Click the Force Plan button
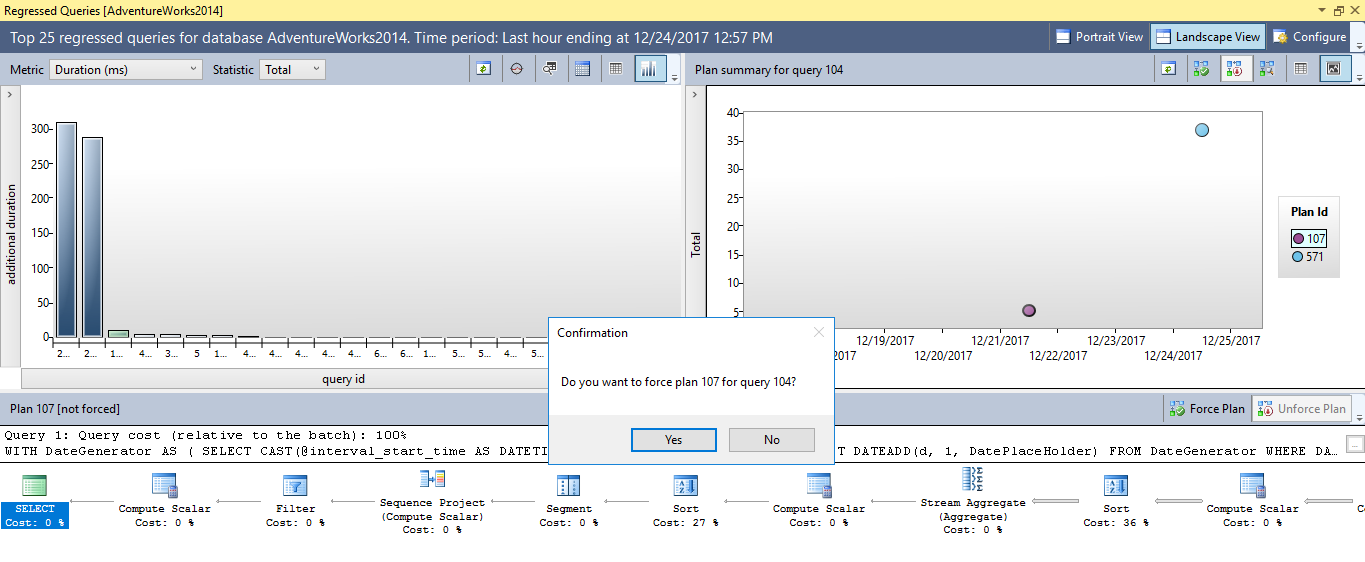Image resolution: width=1365 pixels, height=562 pixels. pyautogui.click(x=1207, y=409)
